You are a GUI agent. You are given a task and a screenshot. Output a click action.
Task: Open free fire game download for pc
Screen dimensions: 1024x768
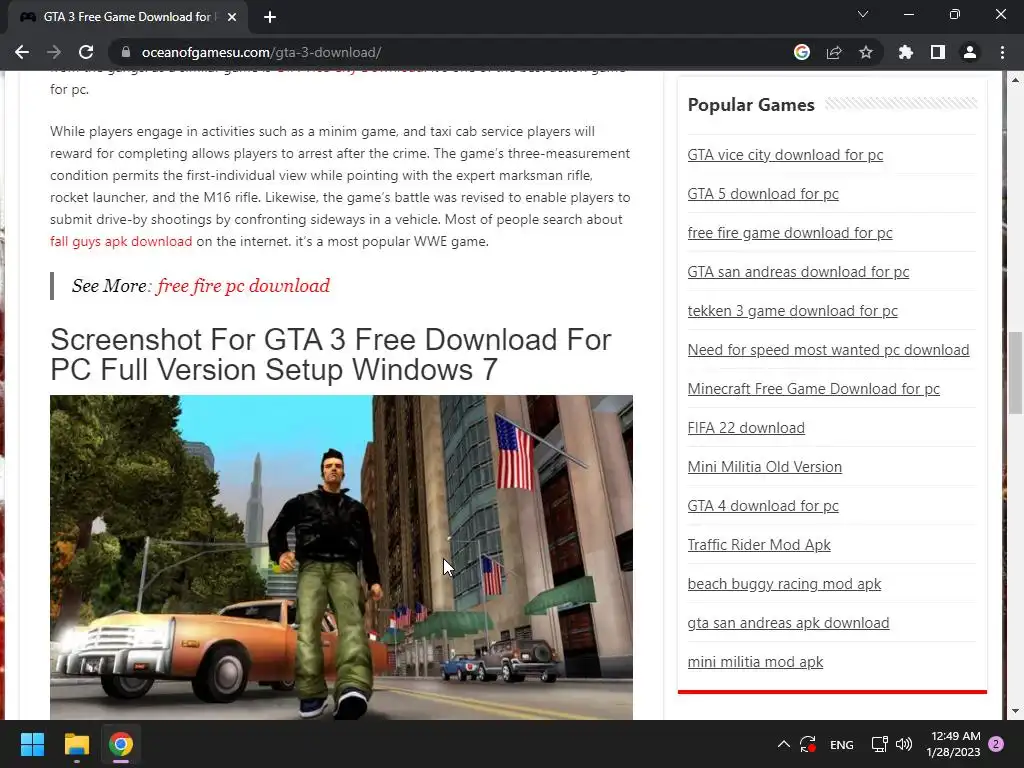click(x=790, y=232)
